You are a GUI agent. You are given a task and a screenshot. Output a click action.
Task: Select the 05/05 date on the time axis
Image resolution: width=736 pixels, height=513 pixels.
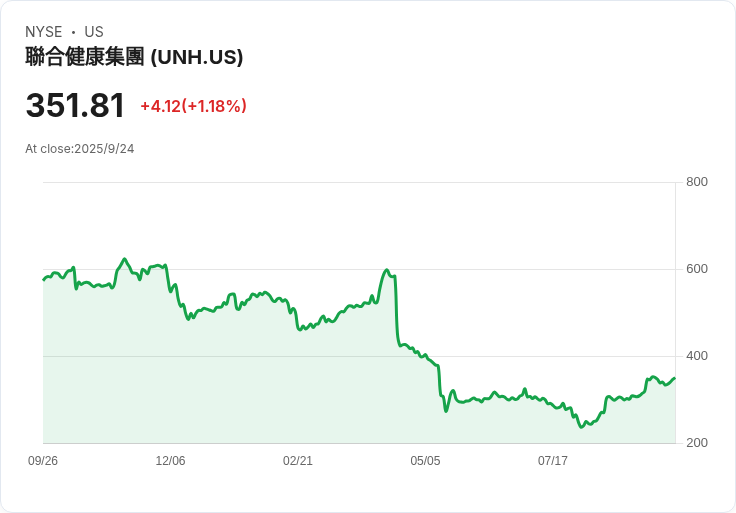(x=425, y=461)
